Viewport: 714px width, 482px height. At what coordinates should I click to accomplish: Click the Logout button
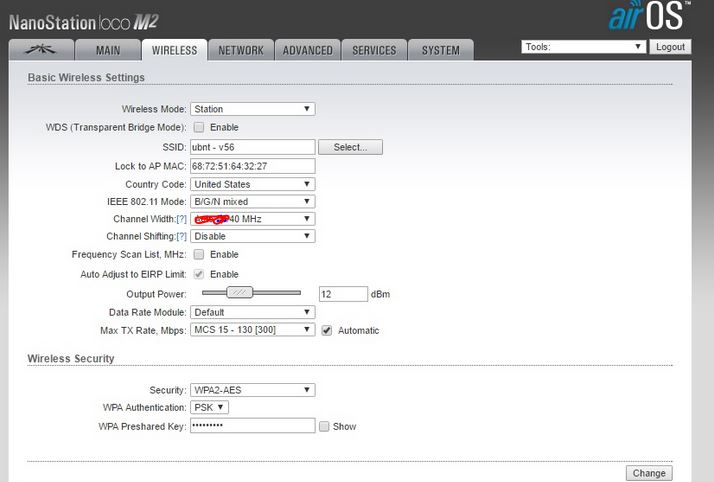pos(670,46)
